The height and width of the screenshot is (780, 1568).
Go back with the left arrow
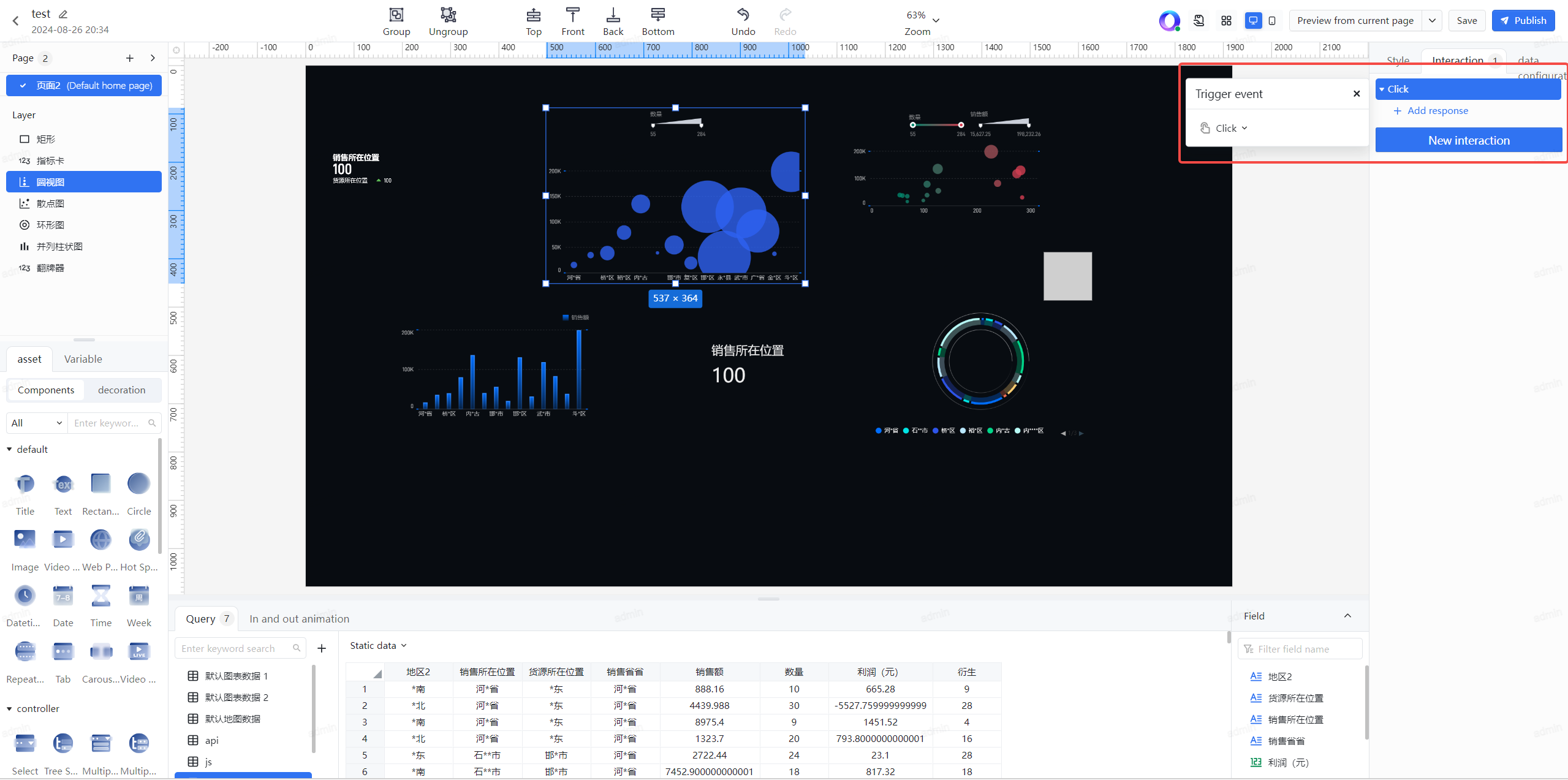16,21
